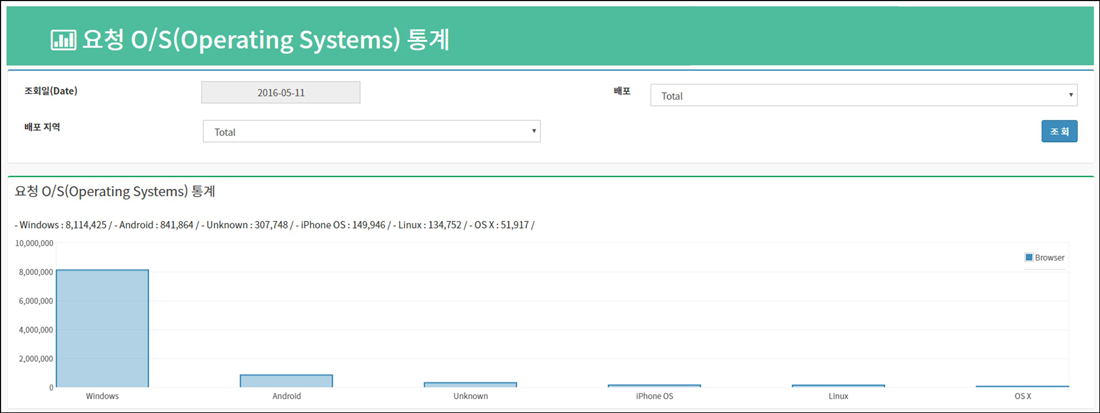The width and height of the screenshot is (1100, 413).
Task: Click the Windows x-axis label
Action: [102, 396]
